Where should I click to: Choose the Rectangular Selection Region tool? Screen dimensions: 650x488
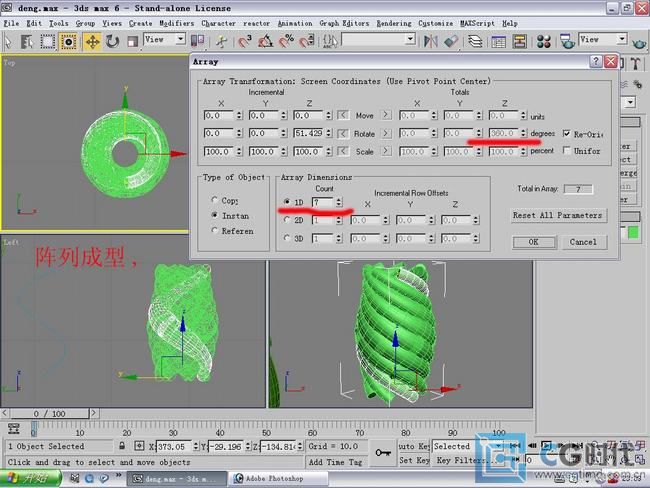coord(47,41)
